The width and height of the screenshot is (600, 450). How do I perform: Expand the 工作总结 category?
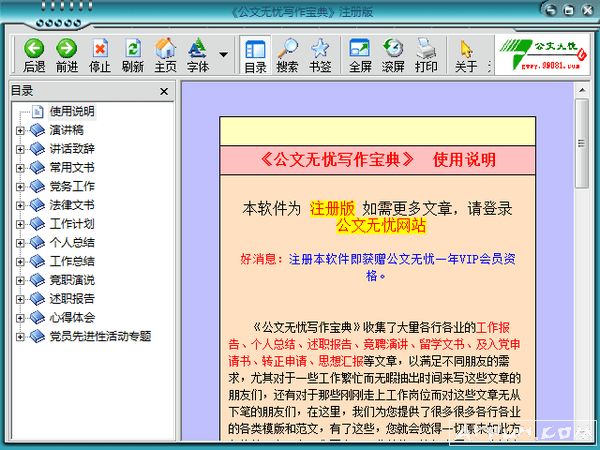pyautogui.click(x=20, y=262)
